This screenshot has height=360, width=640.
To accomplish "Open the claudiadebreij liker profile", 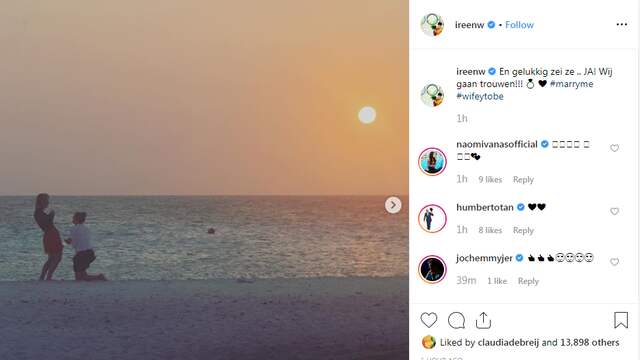I will pyautogui.click(x=508, y=342).
